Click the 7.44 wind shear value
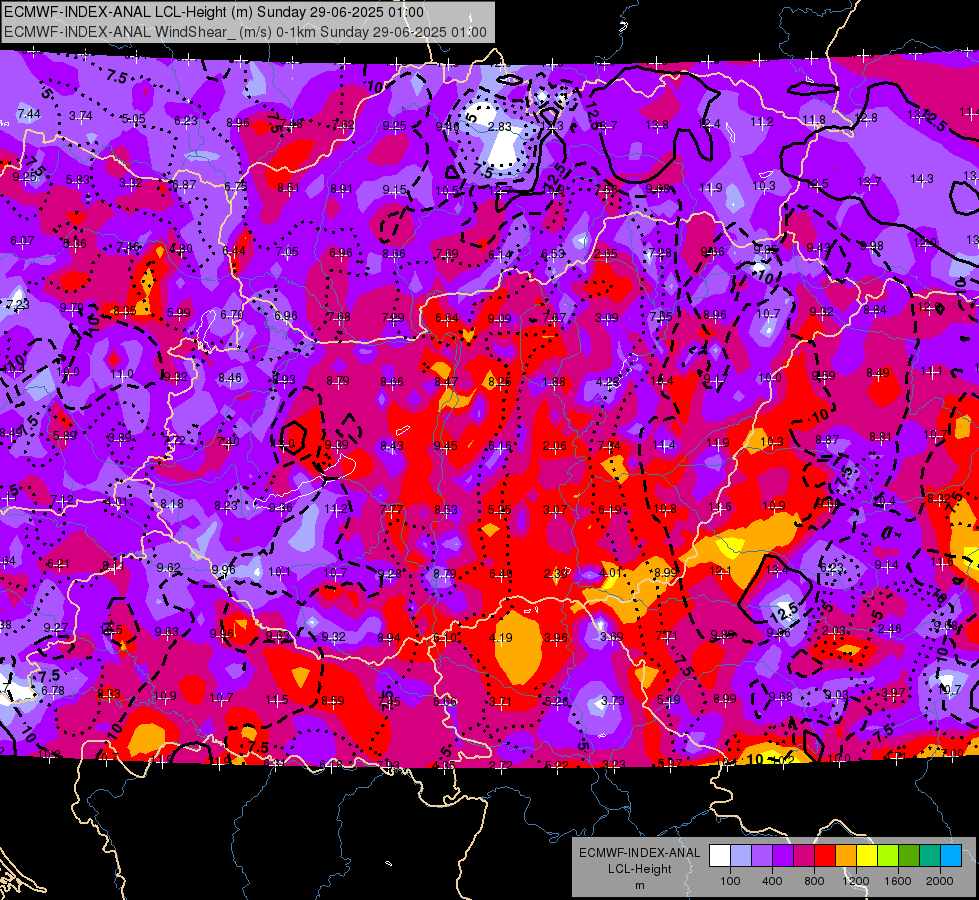The width and height of the screenshot is (979, 900). pos(29,114)
